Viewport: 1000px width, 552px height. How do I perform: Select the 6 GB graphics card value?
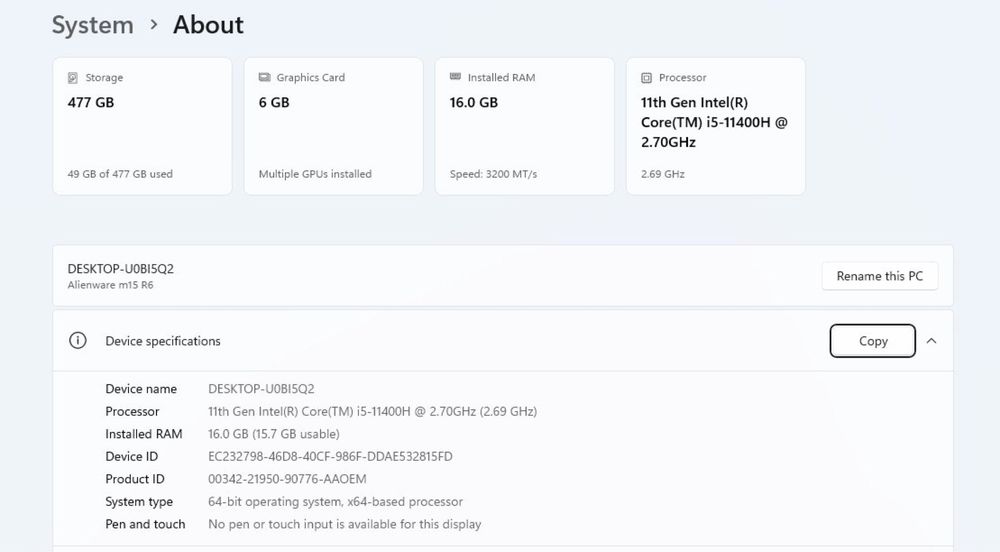click(274, 102)
